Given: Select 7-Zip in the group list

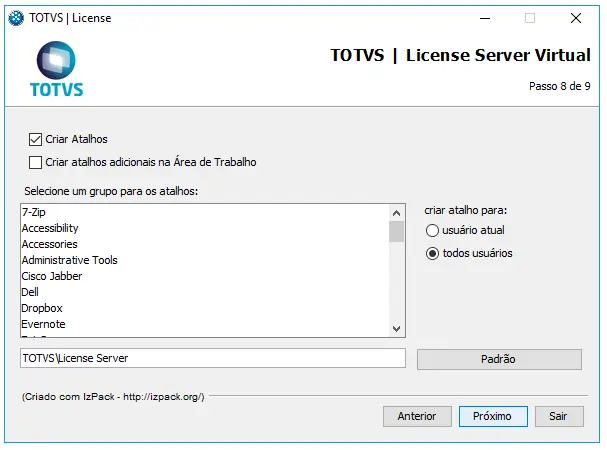Looking at the screenshot, I should pos(34,212).
